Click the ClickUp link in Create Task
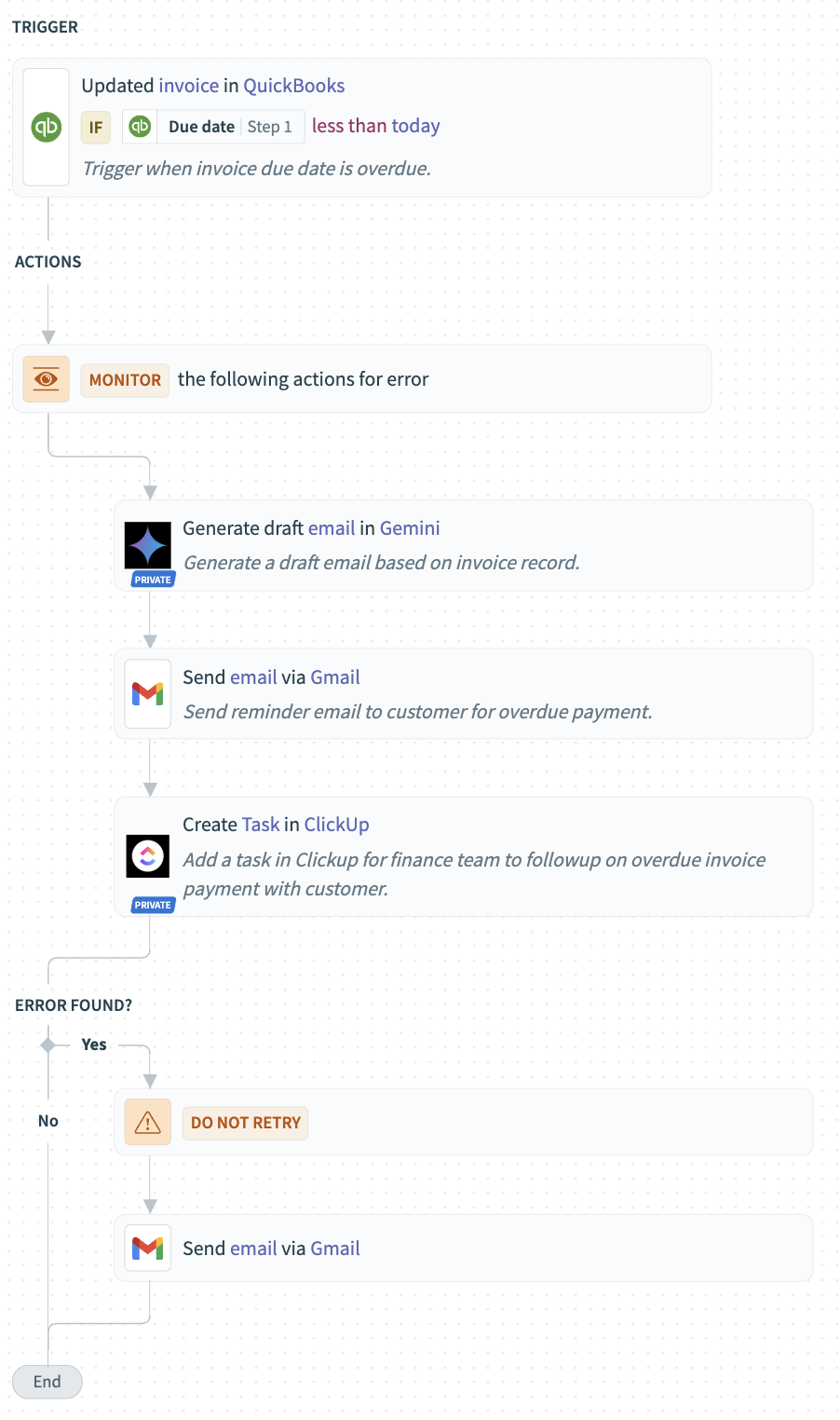840x1420 pixels. [x=337, y=825]
